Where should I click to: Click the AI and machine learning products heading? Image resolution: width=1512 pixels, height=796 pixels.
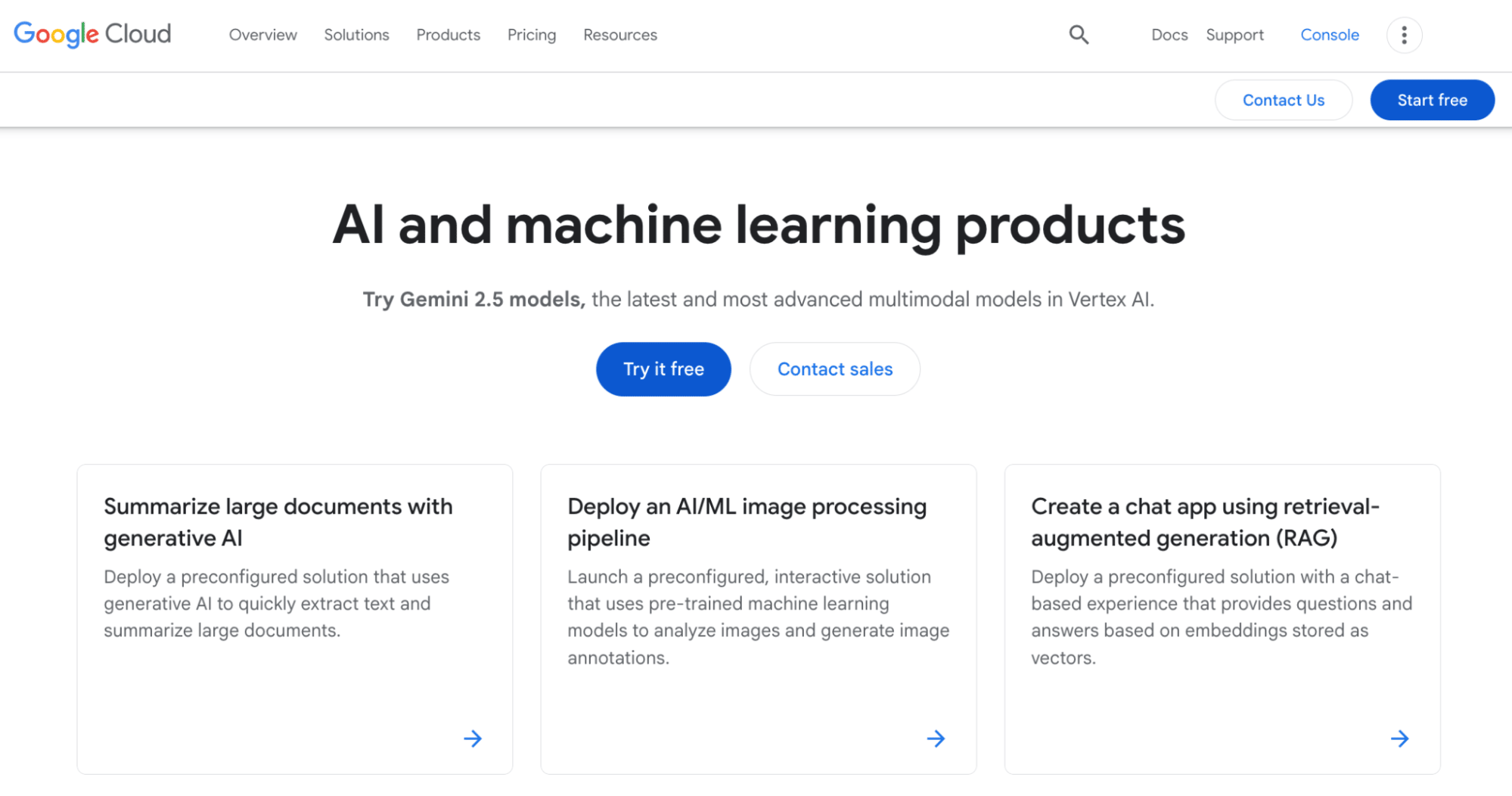[759, 225]
